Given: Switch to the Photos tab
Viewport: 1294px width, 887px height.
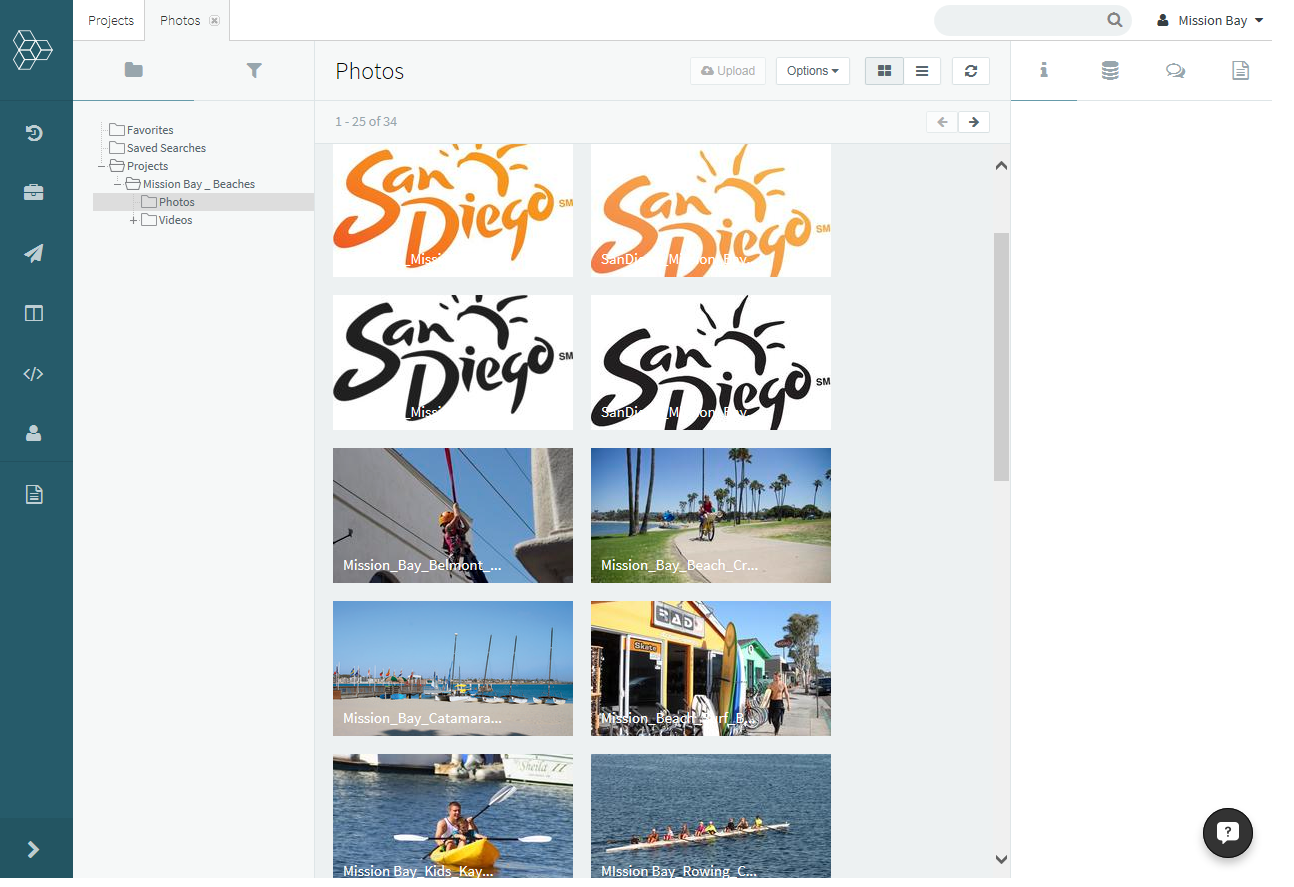Looking at the screenshot, I should (x=180, y=20).
